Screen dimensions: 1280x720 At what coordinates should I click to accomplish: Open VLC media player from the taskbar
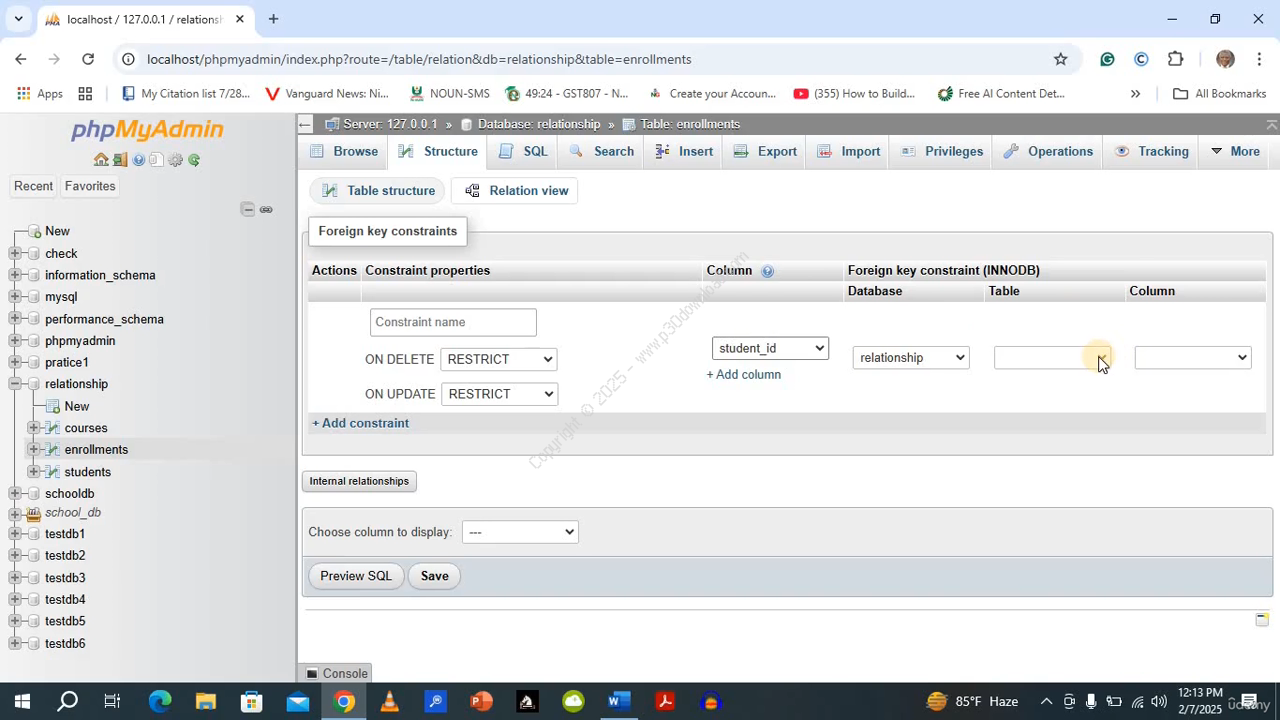389,702
